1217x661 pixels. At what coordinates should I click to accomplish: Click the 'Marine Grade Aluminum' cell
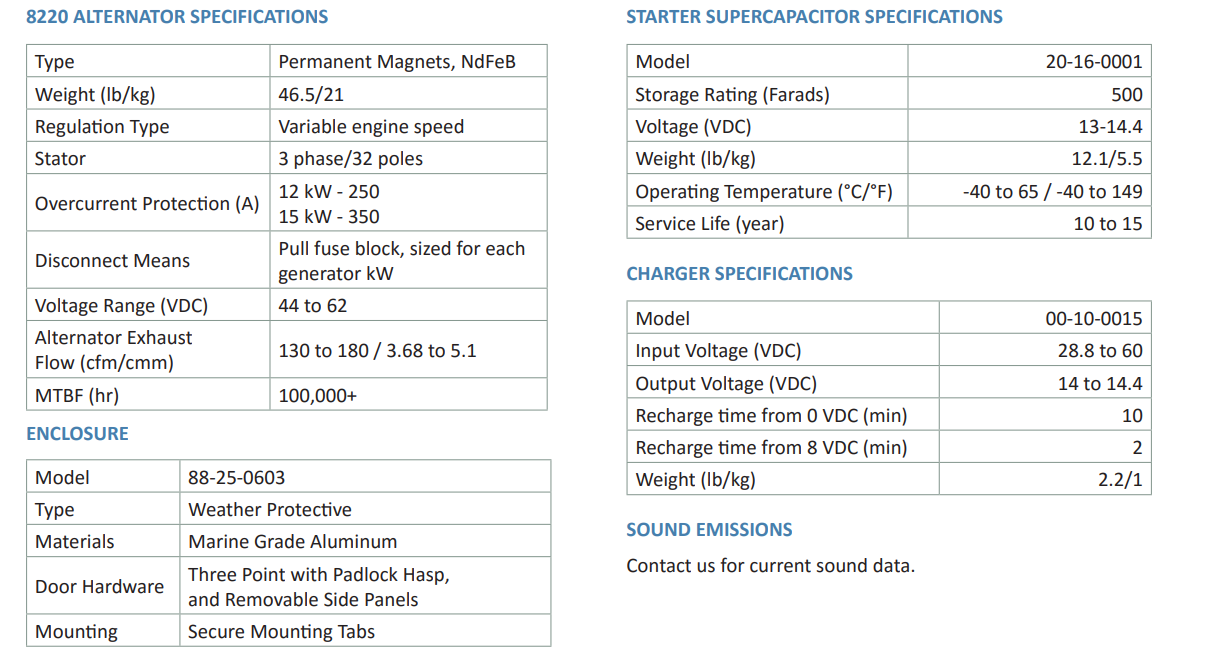(x=292, y=542)
